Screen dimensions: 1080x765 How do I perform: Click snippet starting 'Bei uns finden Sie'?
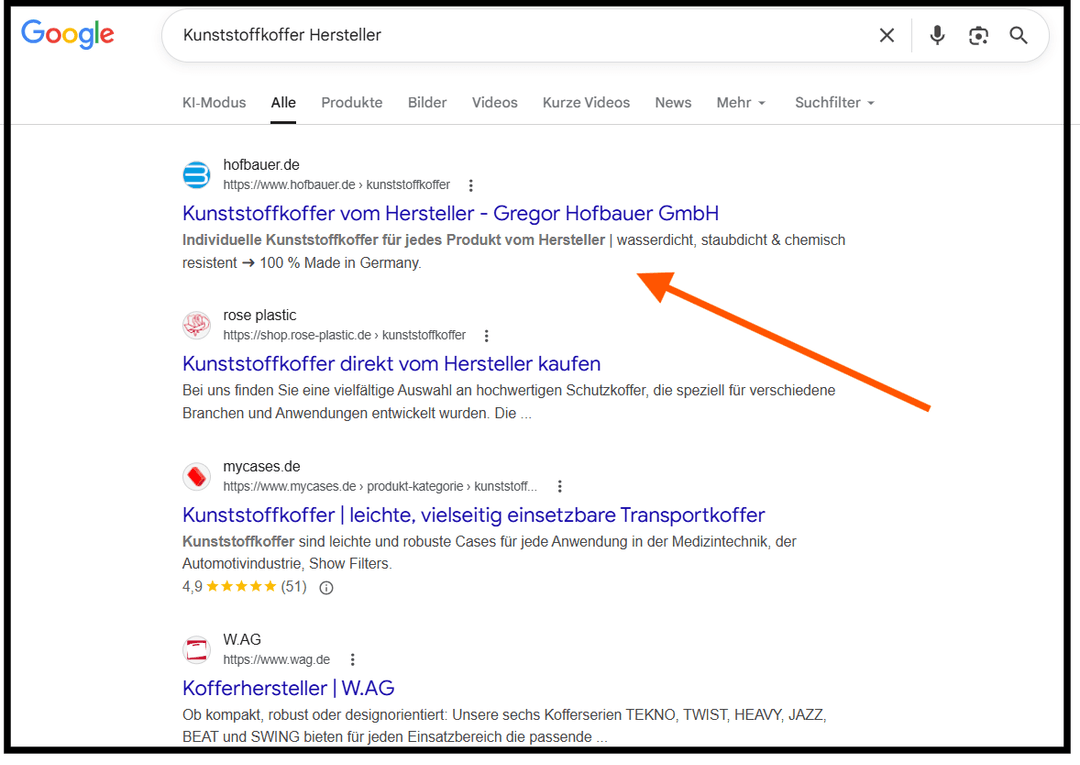509,401
